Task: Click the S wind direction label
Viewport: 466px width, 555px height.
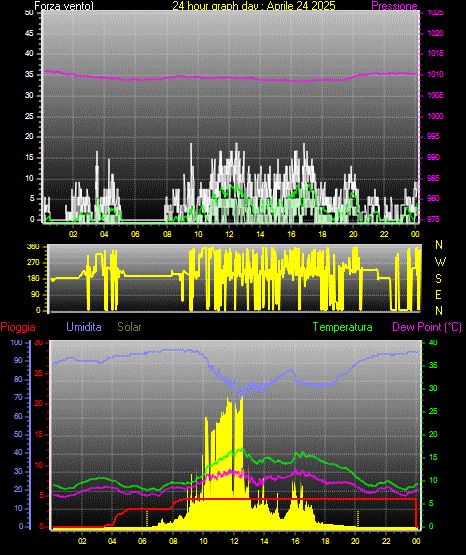Action: coord(438,279)
